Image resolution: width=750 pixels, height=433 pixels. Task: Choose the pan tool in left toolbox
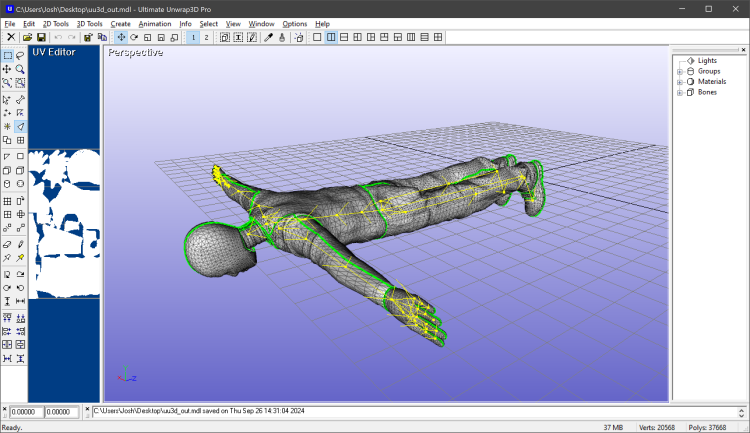tap(7, 69)
